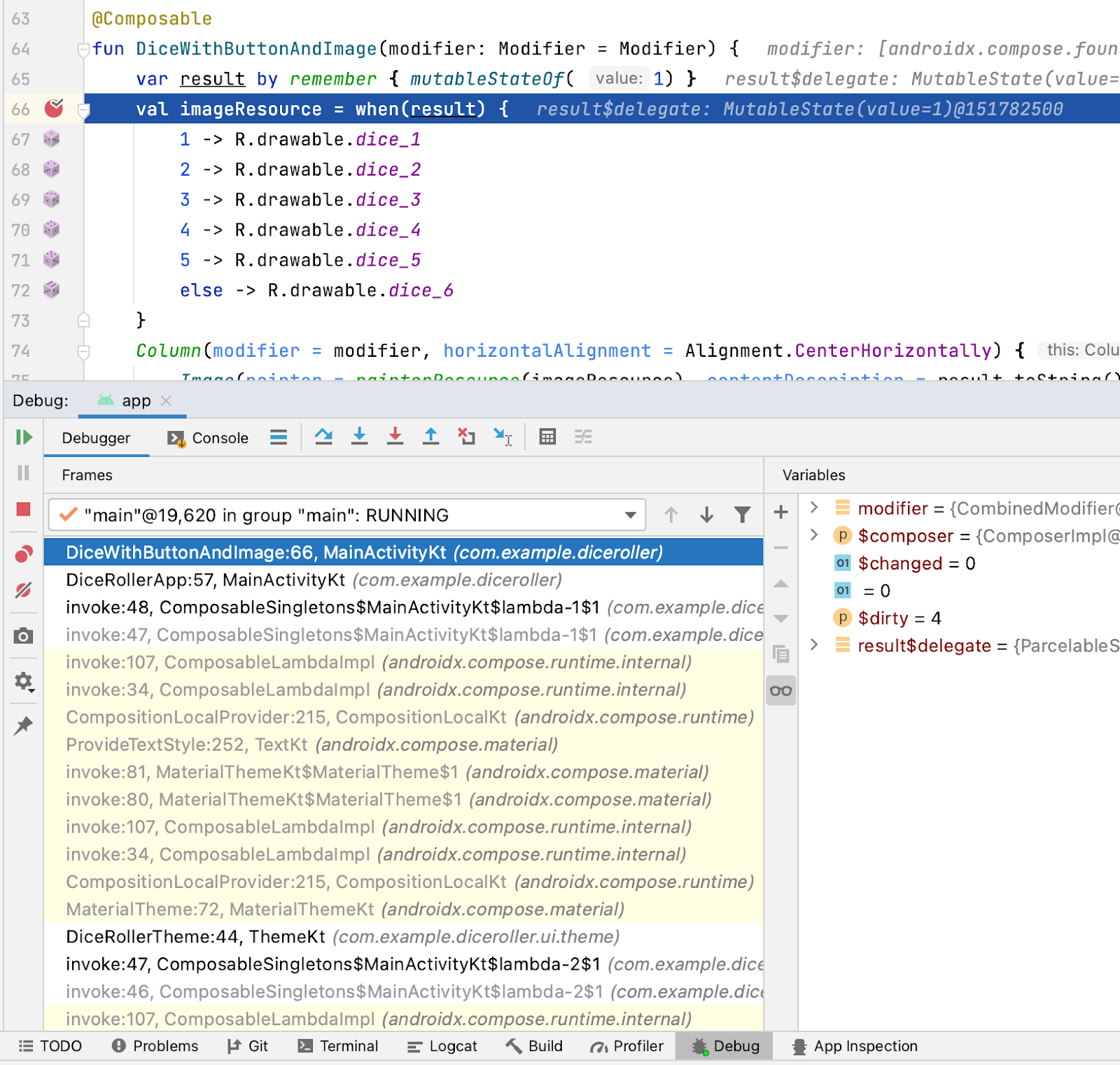Toggle the breakpoint on line 66
This screenshot has height=1065, width=1120.
(54, 108)
